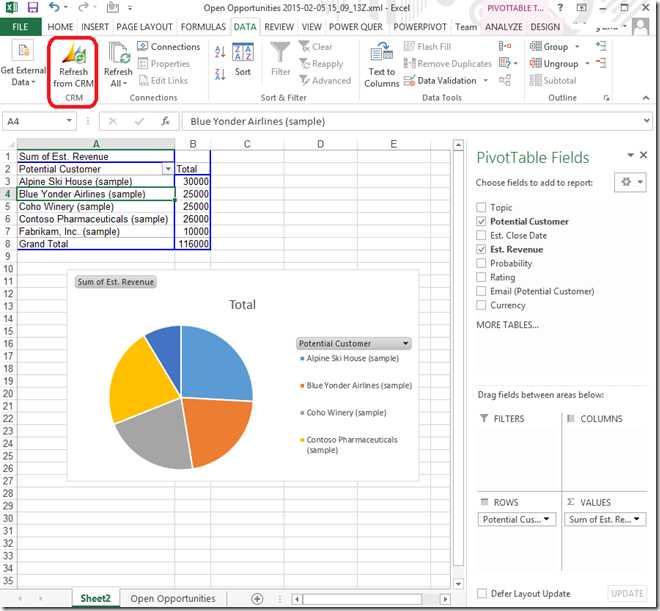Switch to the INSERT ribbon tab
This screenshot has width=660, height=611.
(95, 27)
